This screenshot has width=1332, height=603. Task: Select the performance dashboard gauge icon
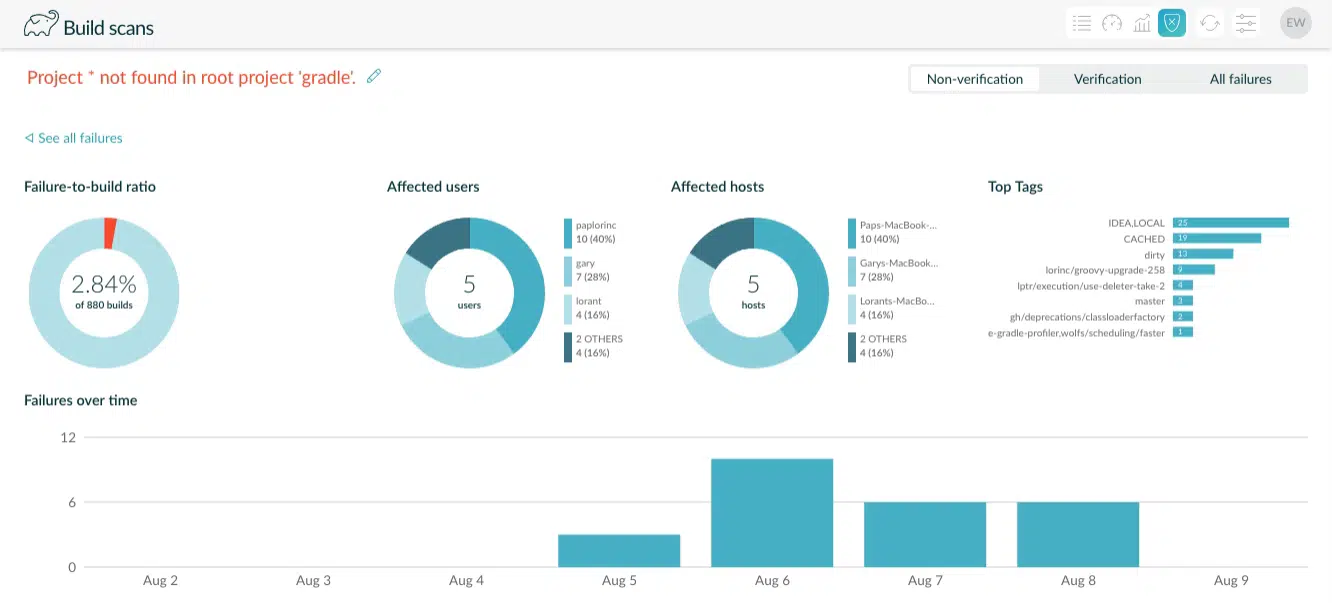click(x=1112, y=22)
